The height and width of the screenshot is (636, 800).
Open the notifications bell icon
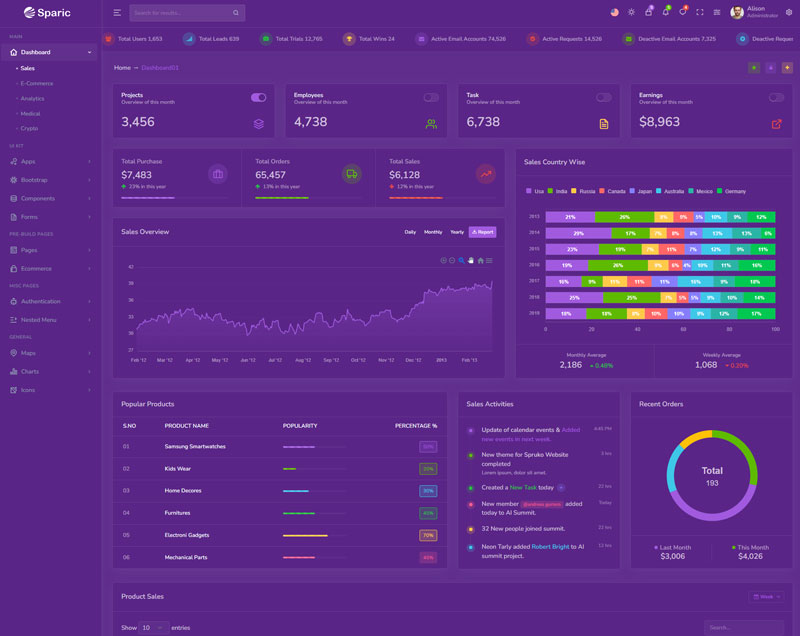[665, 12]
